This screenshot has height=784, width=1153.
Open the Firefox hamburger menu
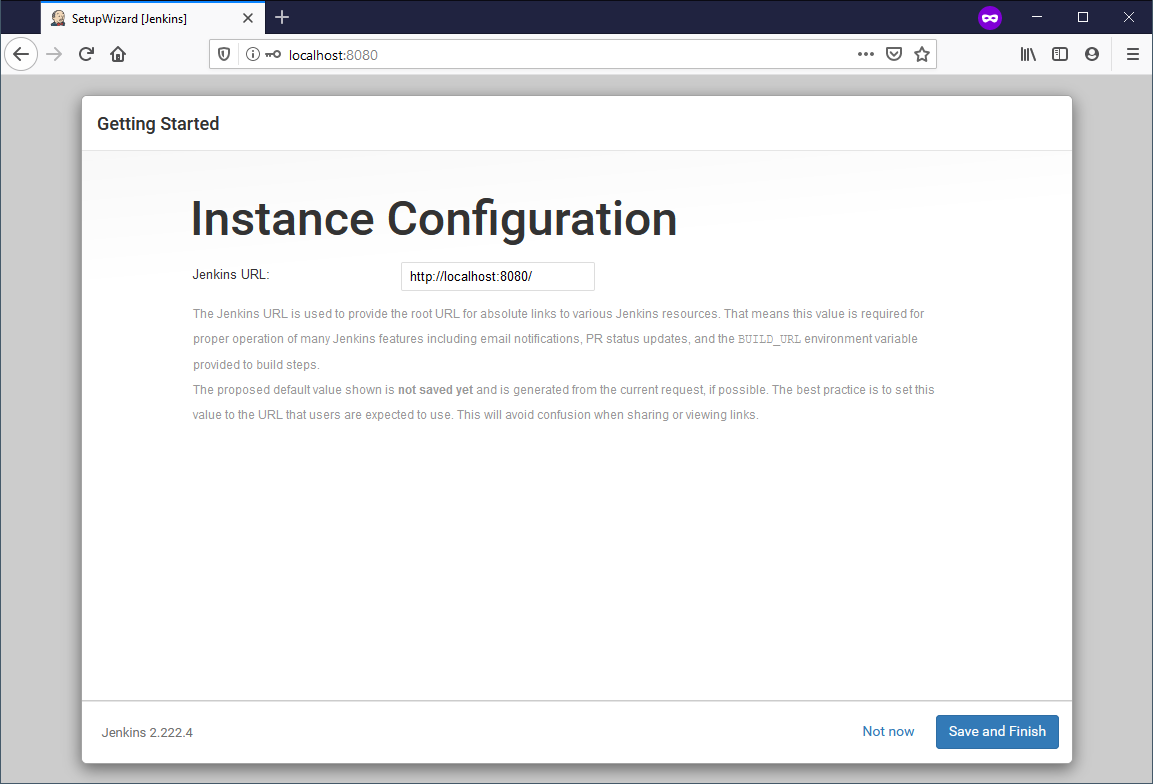1133,54
